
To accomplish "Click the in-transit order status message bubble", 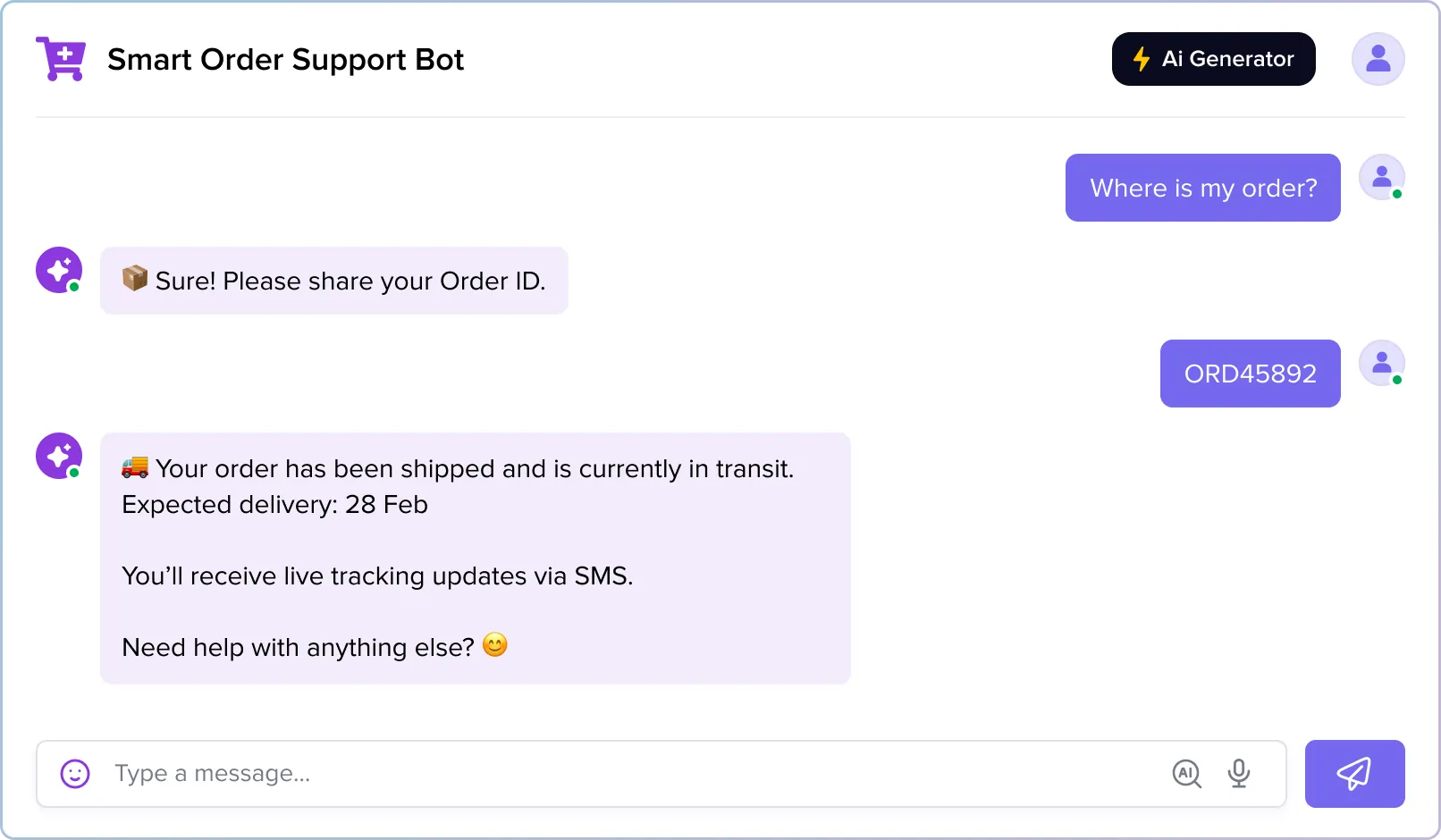I will coord(475,559).
